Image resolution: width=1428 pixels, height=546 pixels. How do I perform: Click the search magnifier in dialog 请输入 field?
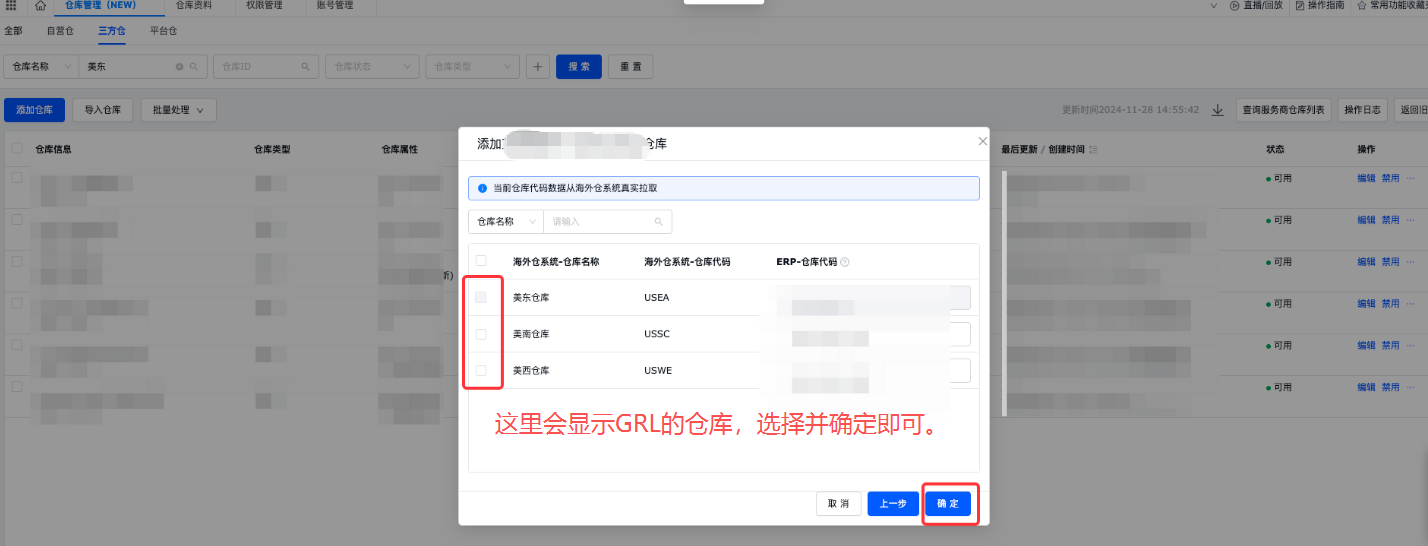pyautogui.click(x=658, y=221)
